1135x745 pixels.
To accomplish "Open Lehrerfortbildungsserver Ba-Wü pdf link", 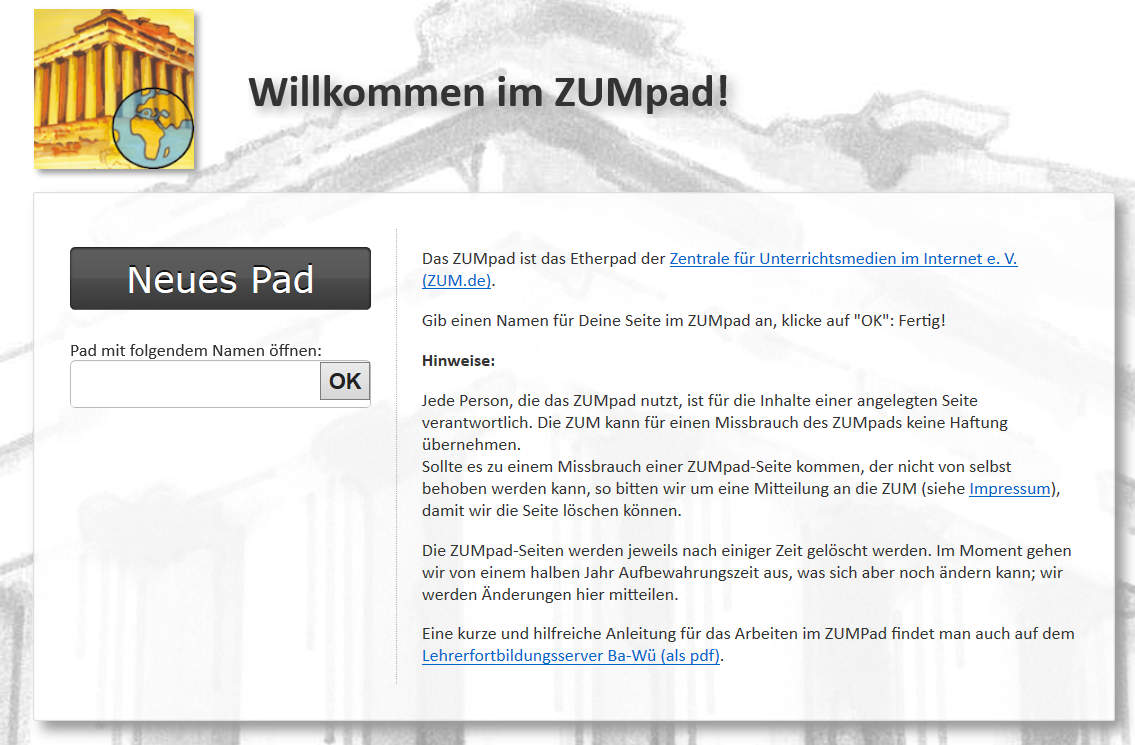I will [x=571, y=656].
